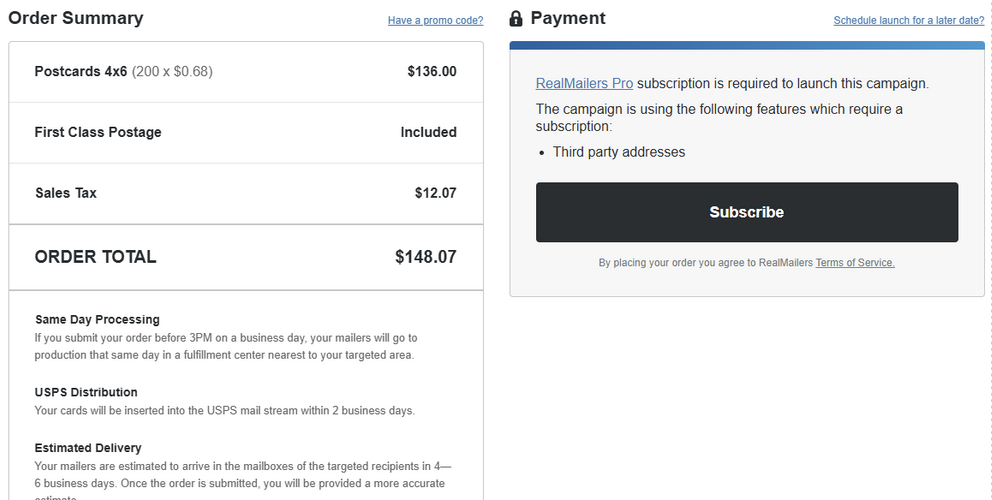
Task: Open the 'Have a promo code?' link
Action: click(x=435, y=20)
